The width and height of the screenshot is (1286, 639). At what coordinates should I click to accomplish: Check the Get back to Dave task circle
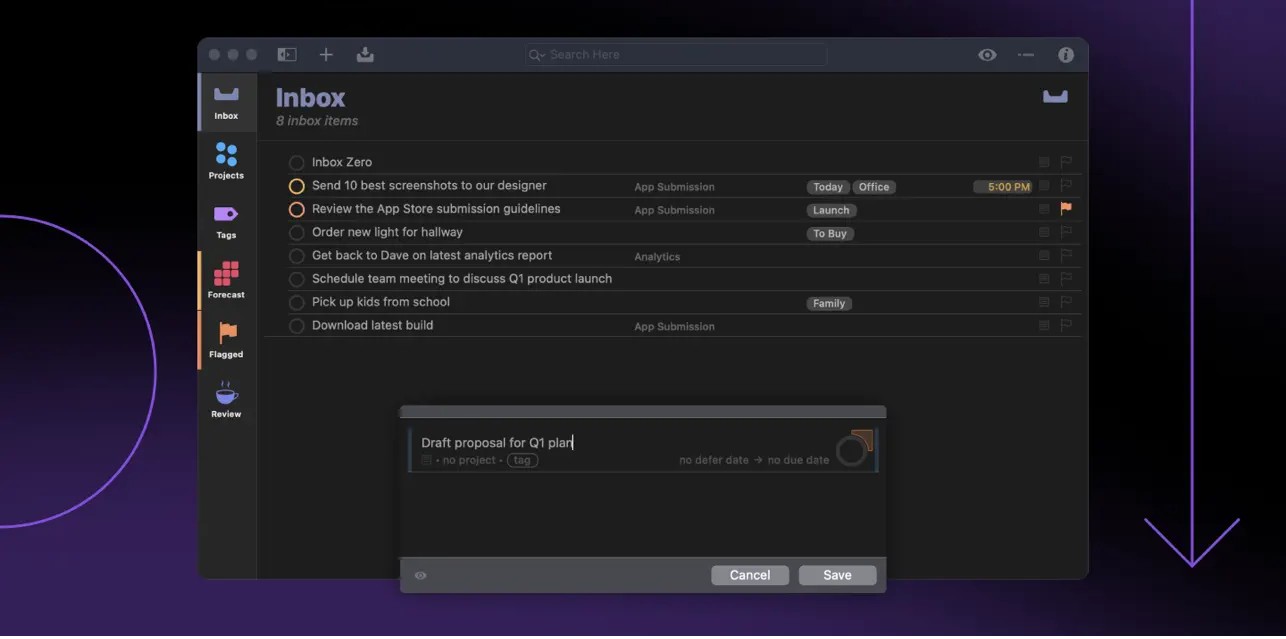click(x=296, y=256)
